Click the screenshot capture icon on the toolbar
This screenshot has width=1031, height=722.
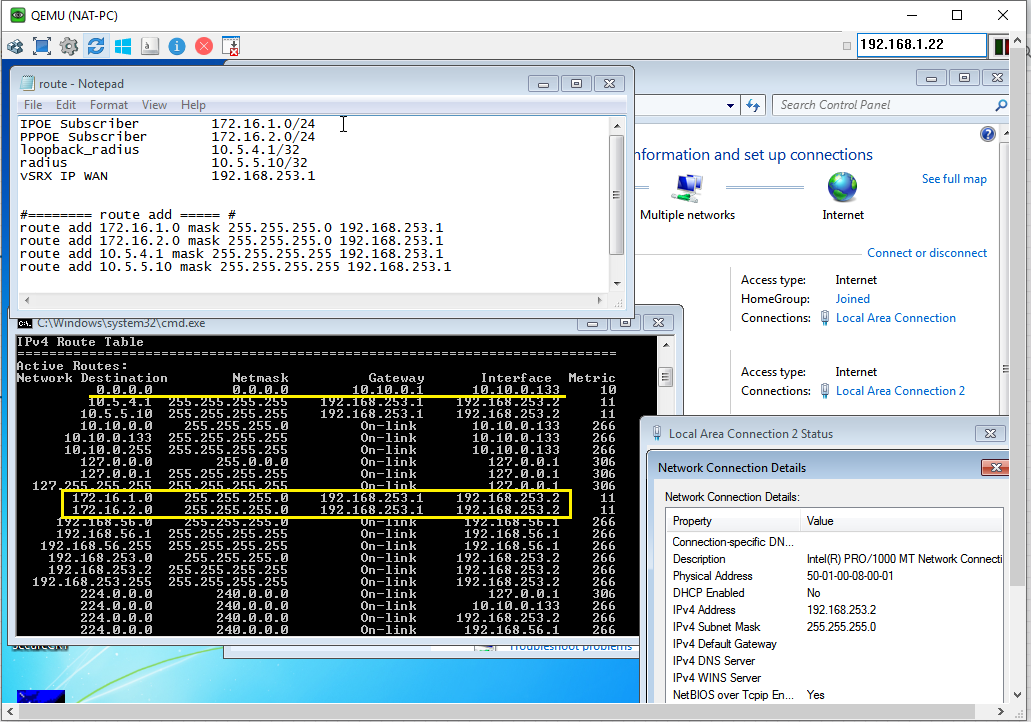click(x=229, y=46)
